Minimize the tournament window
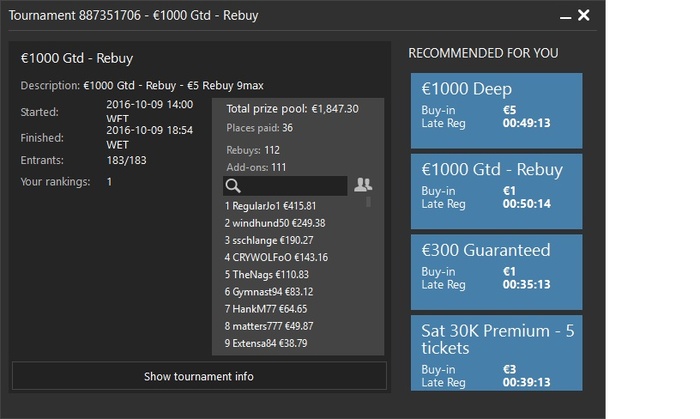This screenshot has width=700, height=419. (x=565, y=17)
